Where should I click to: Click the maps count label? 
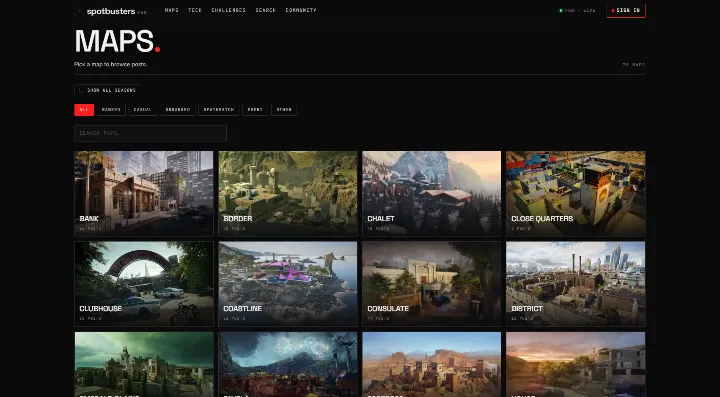pyautogui.click(x=634, y=65)
